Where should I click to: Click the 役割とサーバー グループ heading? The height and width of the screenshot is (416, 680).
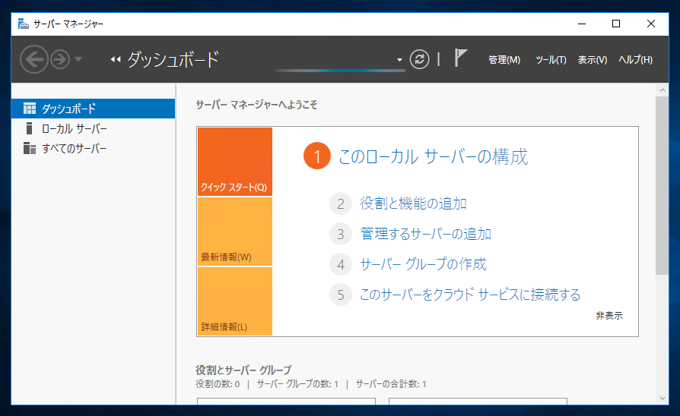[243, 370]
